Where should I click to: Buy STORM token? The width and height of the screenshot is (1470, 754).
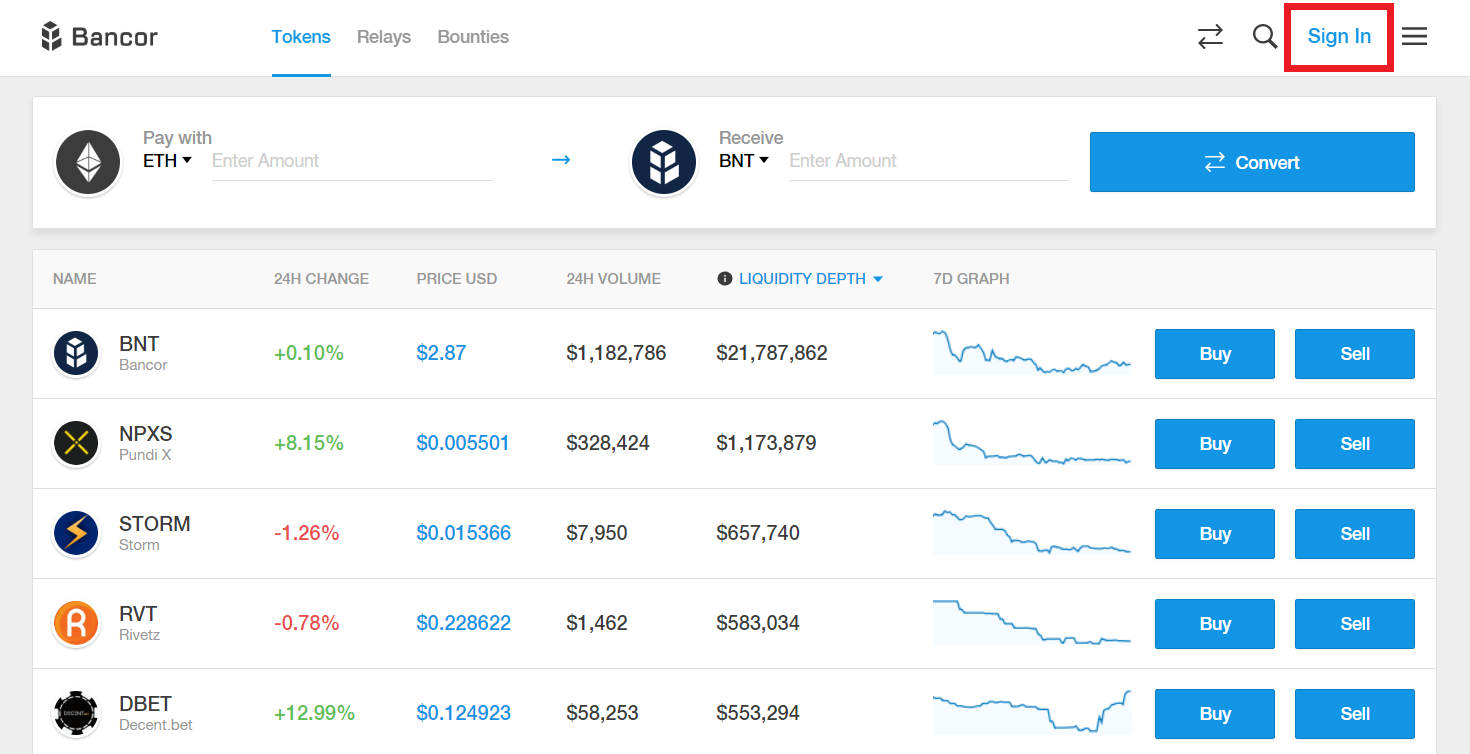click(1215, 534)
